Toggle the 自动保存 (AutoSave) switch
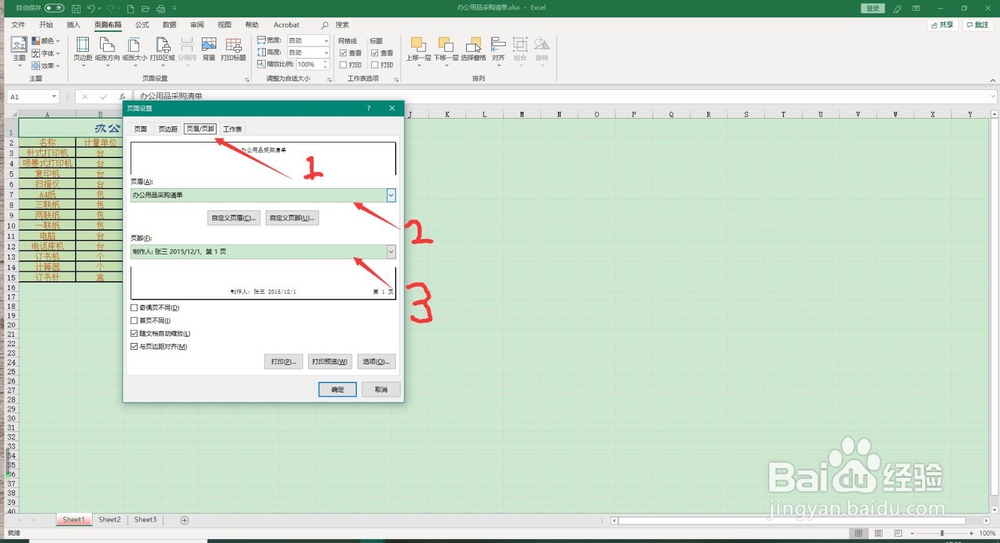 [x=54, y=8]
